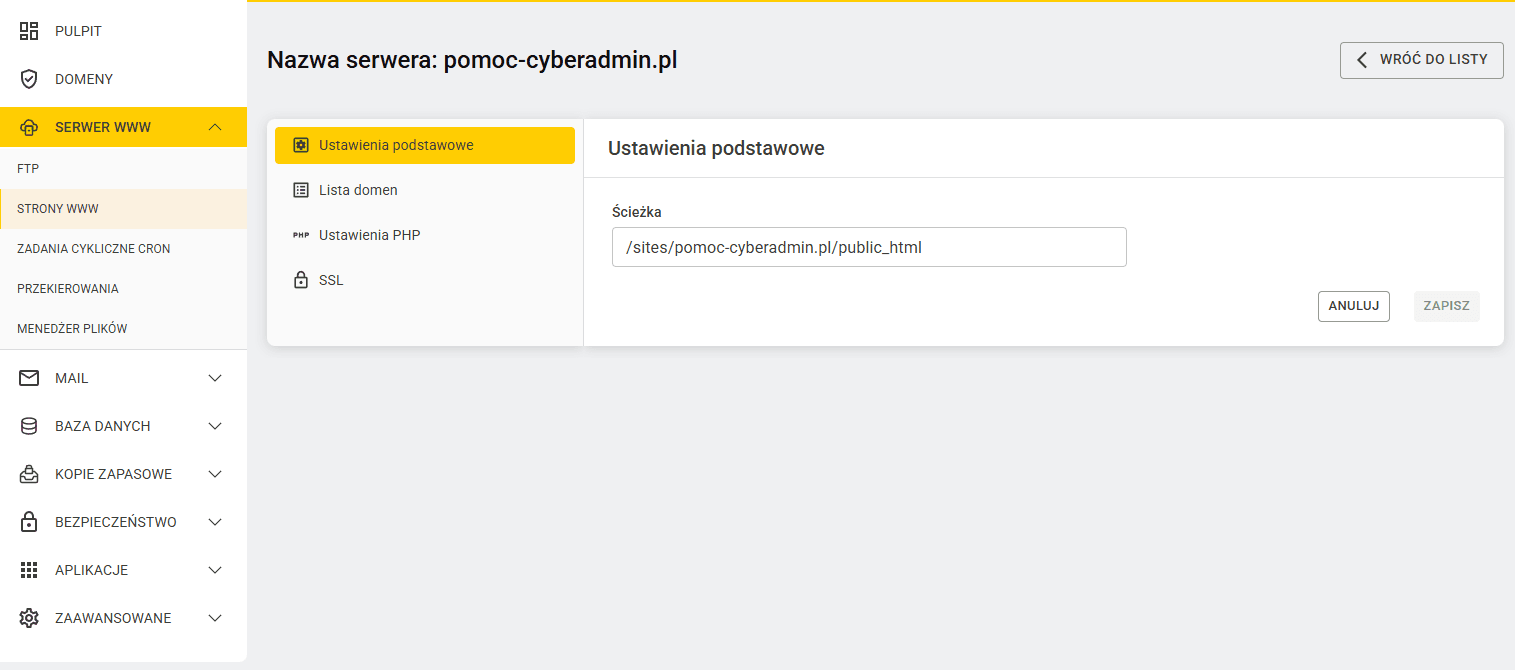Click the Serwer WWW cloud icon
The width and height of the screenshot is (1515, 670).
29,127
